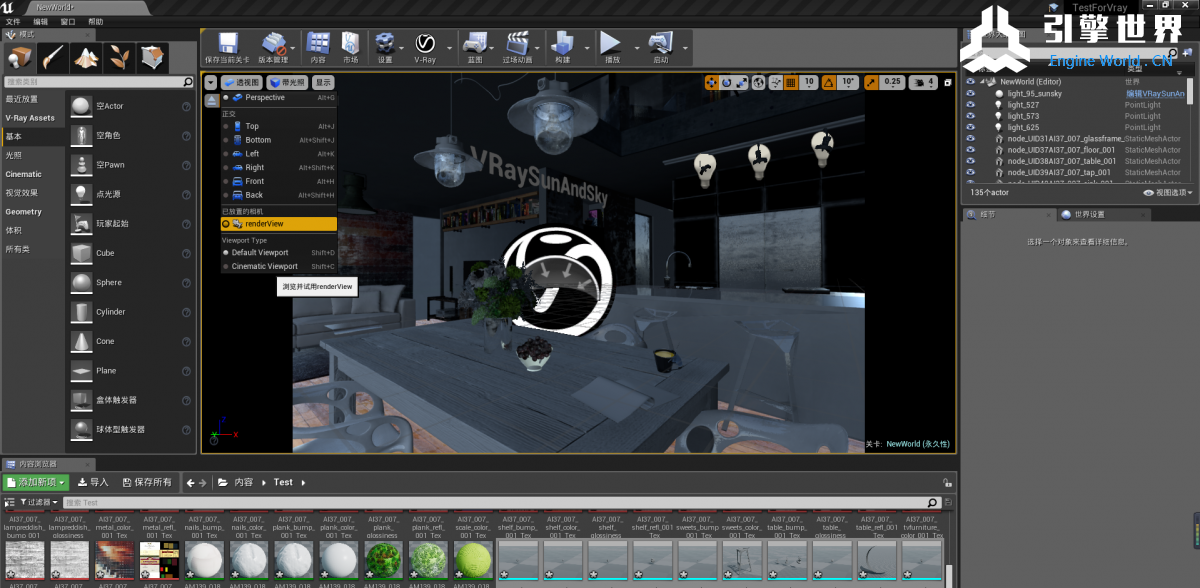Click the surface snapping icon in viewport
1200x588 pixels.
coord(775,82)
